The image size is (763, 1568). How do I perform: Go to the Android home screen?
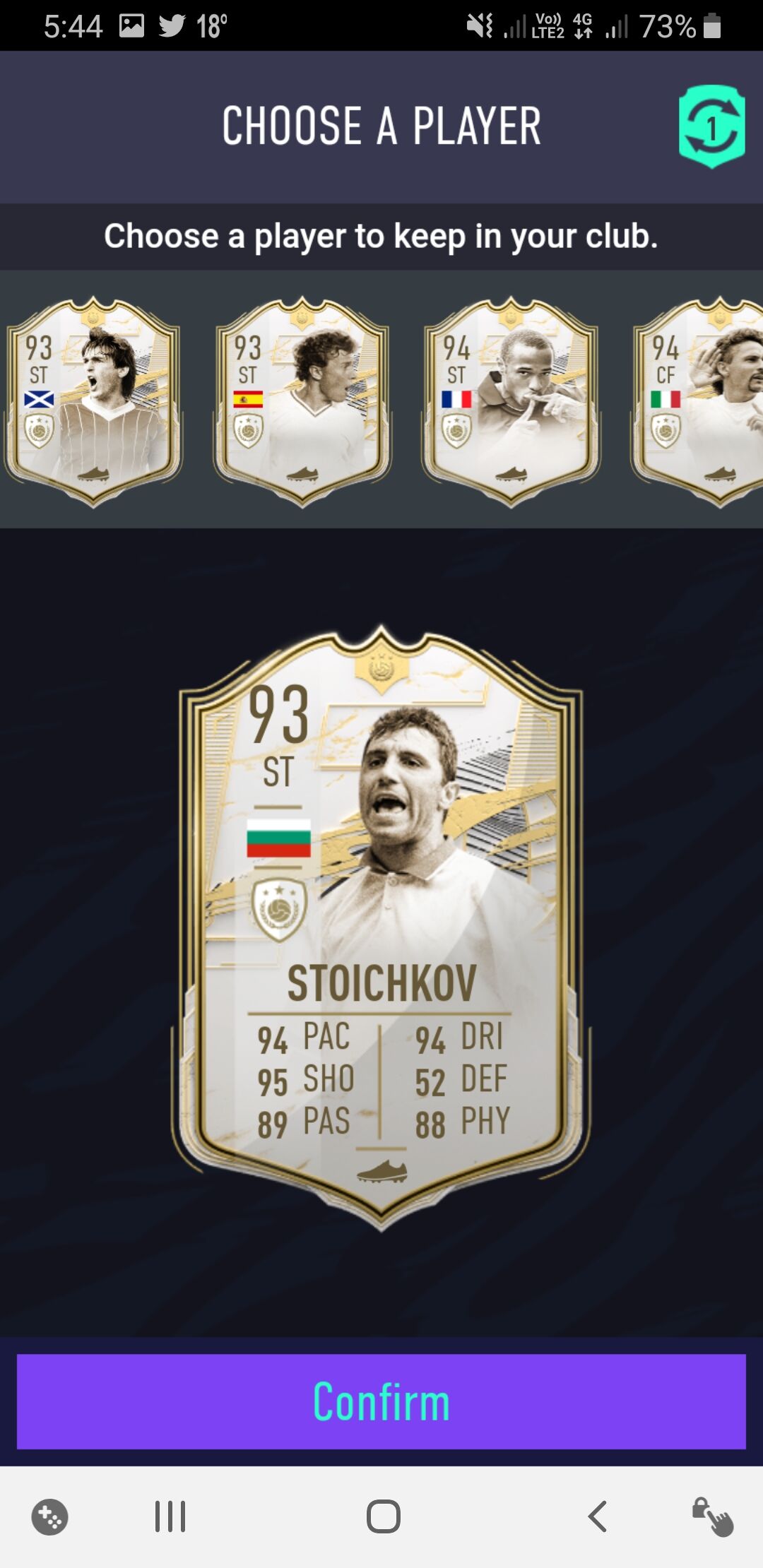tap(384, 1516)
